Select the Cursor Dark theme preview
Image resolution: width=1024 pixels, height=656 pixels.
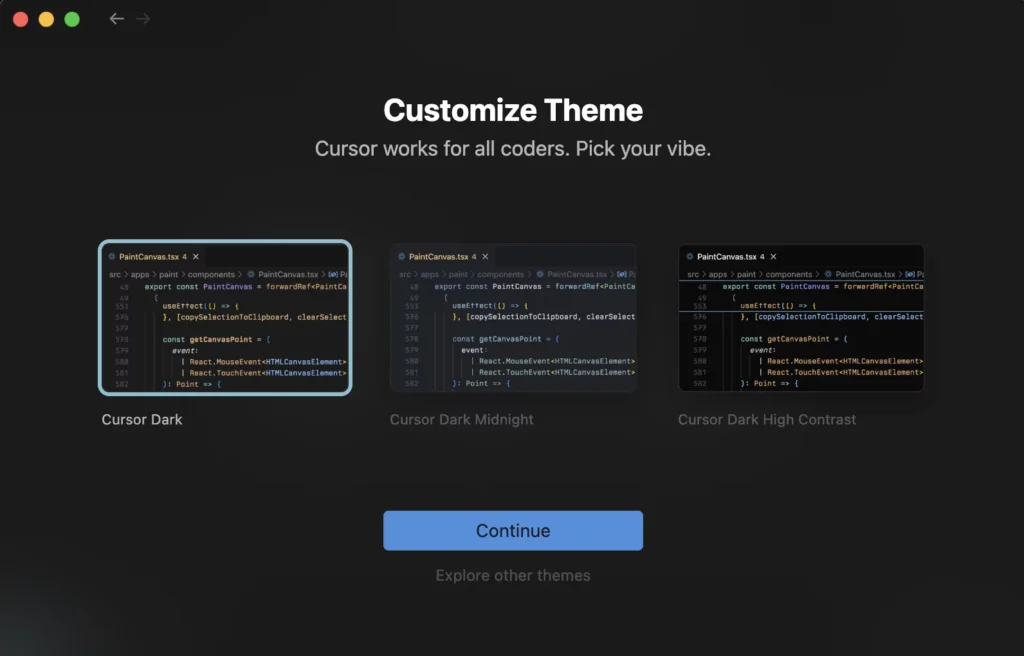coord(225,318)
